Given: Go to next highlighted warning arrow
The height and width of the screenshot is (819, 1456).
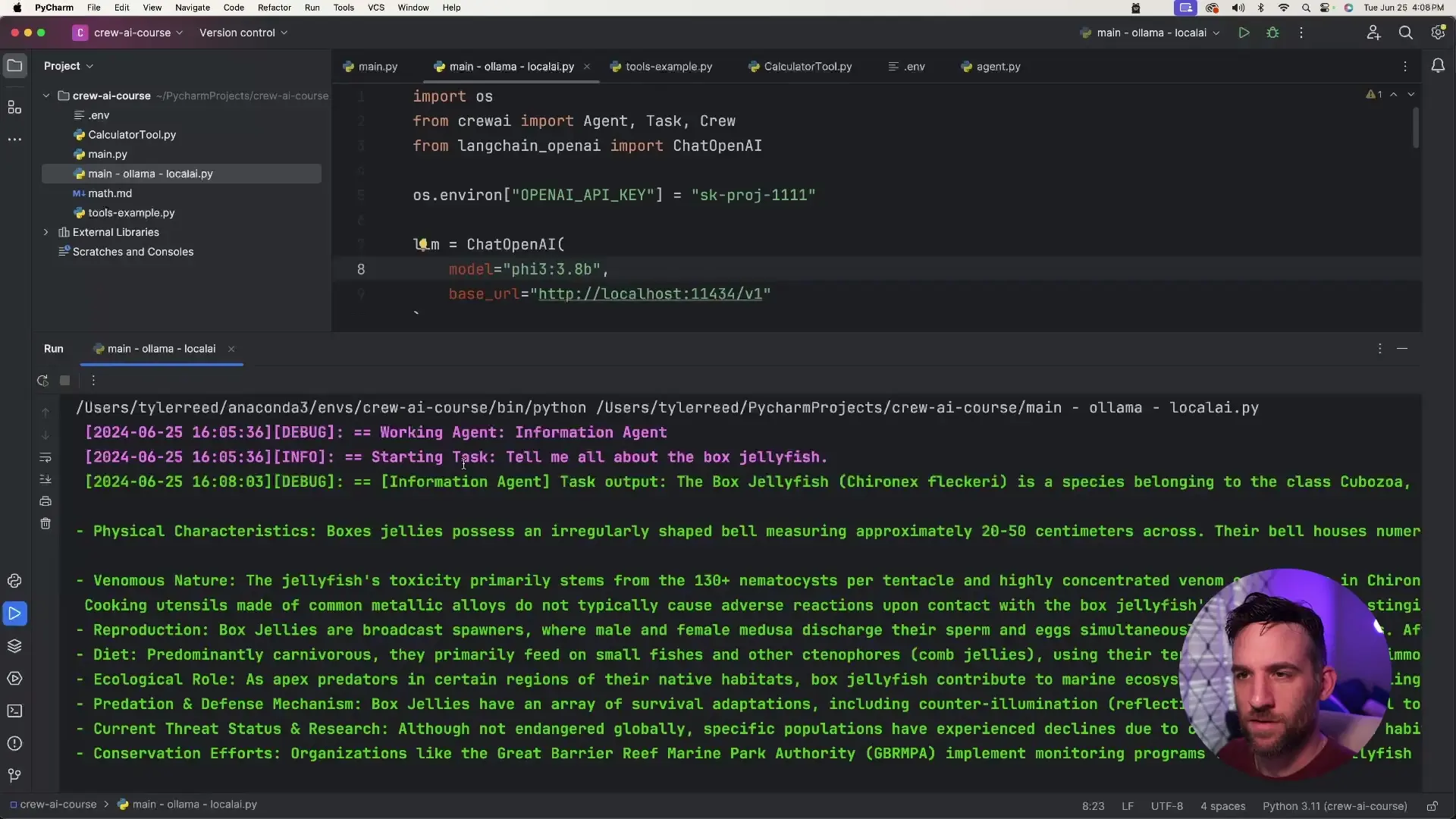Looking at the screenshot, I should 1410,95.
